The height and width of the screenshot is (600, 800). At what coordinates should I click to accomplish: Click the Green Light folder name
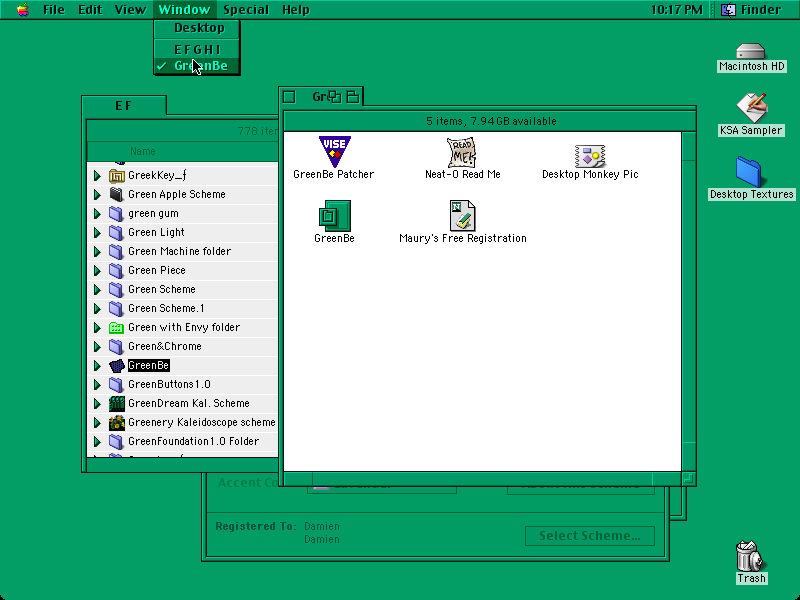[156, 233]
